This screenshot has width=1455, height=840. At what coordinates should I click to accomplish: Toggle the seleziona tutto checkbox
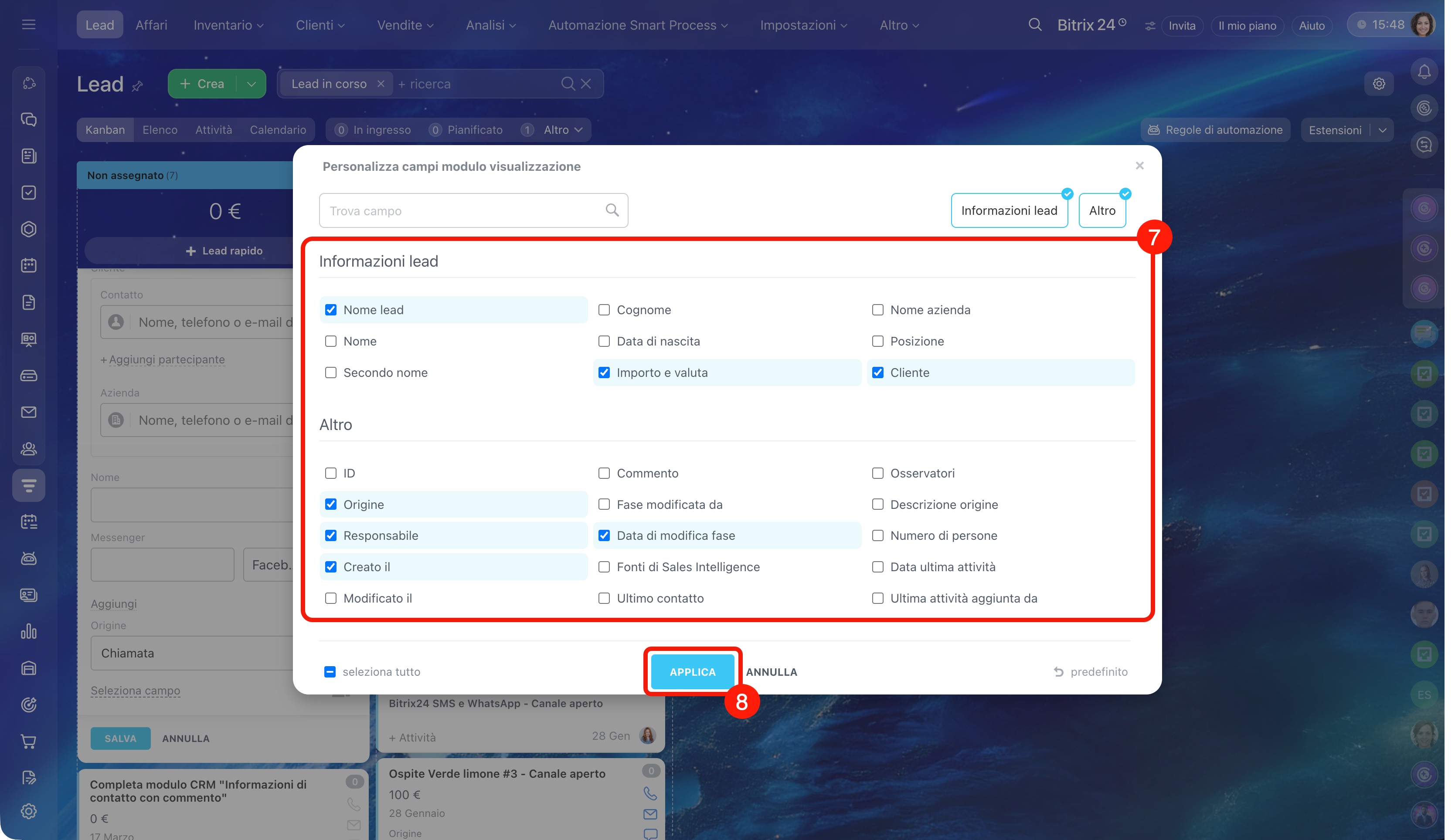[x=330, y=671]
